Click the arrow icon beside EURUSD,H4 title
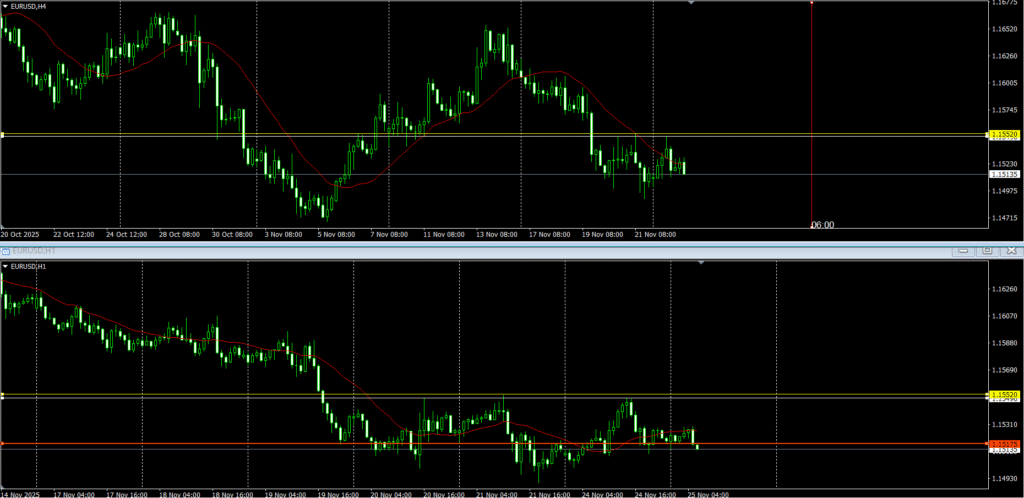Image resolution: width=1024 pixels, height=498 pixels. (5, 6)
